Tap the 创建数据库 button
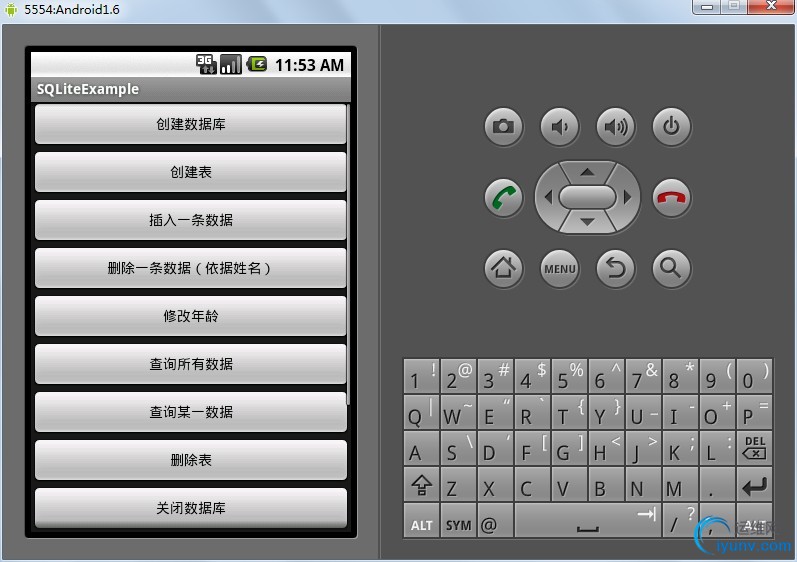Screen dimensions: 797x562 191,124
